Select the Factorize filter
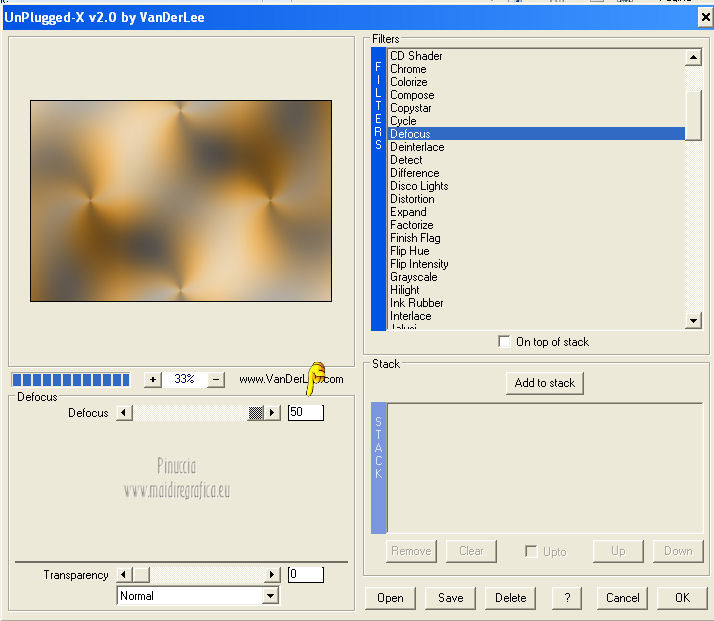The height and width of the screenshot is (621, 714). pos(536,225)
